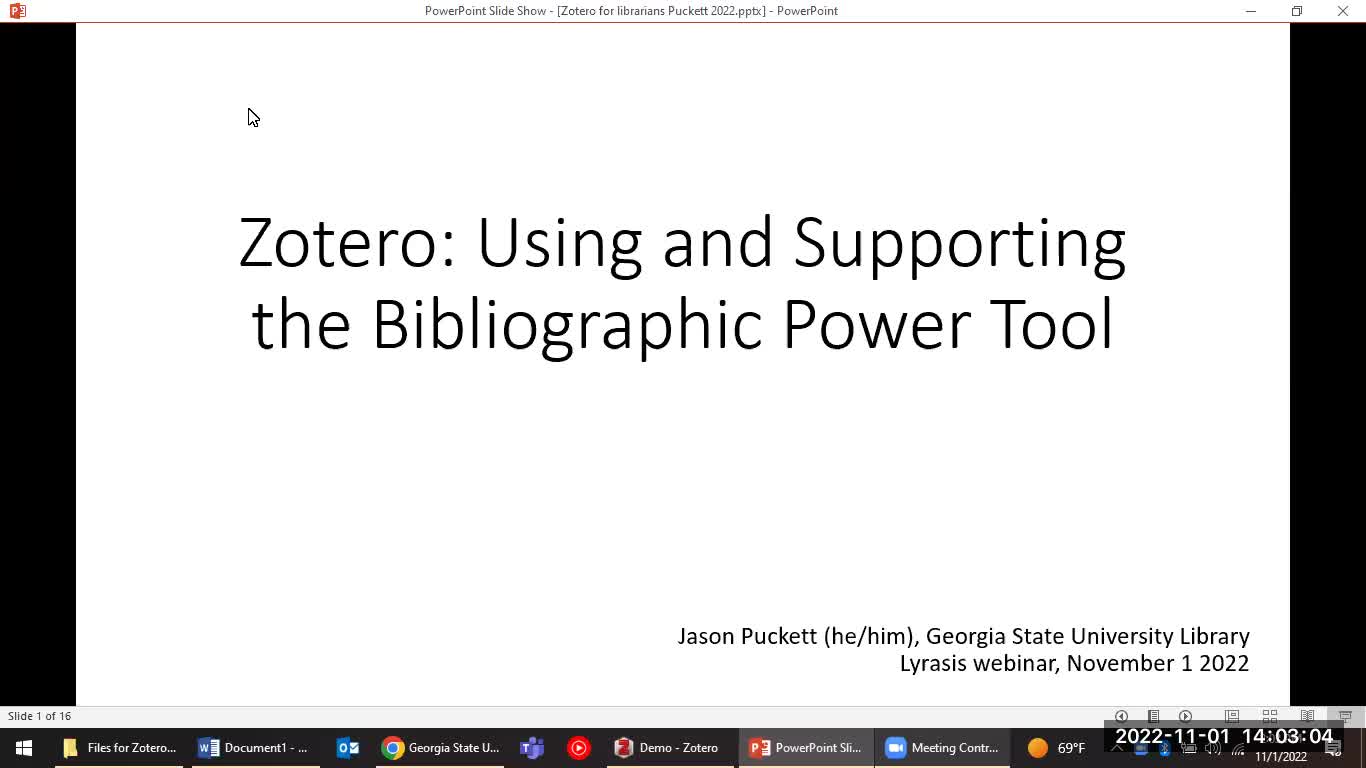The image size is (1366, 768).
Task: Click PowerPoint app icon in title bar
Action: pyautogui.click(x=17, y=11)
